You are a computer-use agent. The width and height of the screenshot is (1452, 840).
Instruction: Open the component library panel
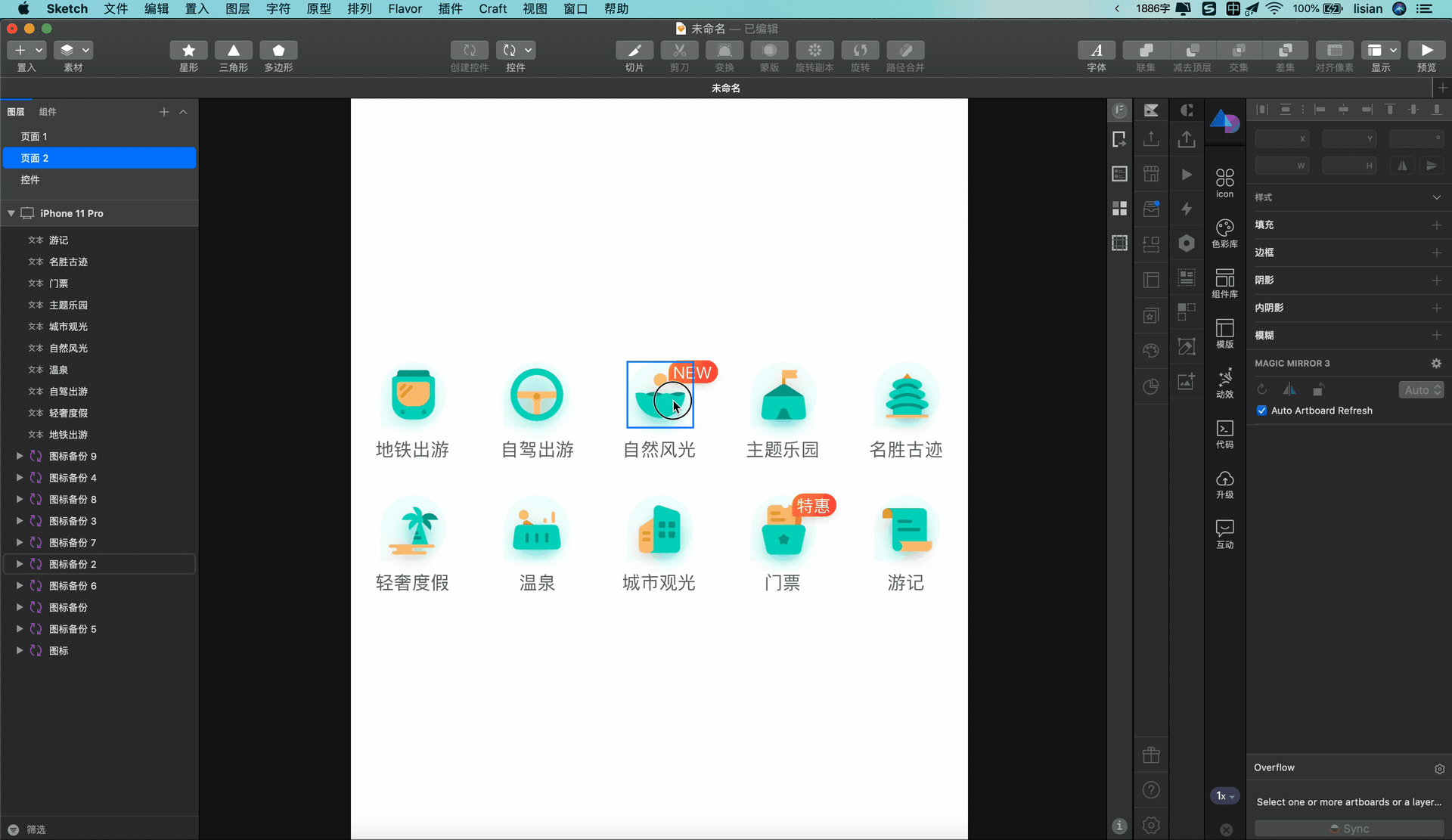click(1224, 282)
